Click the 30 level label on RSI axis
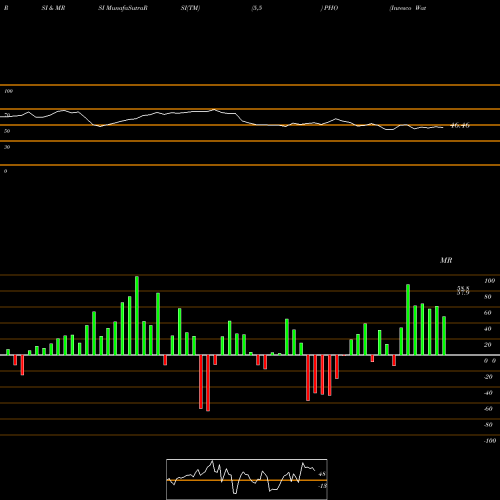 coord(7,147)
